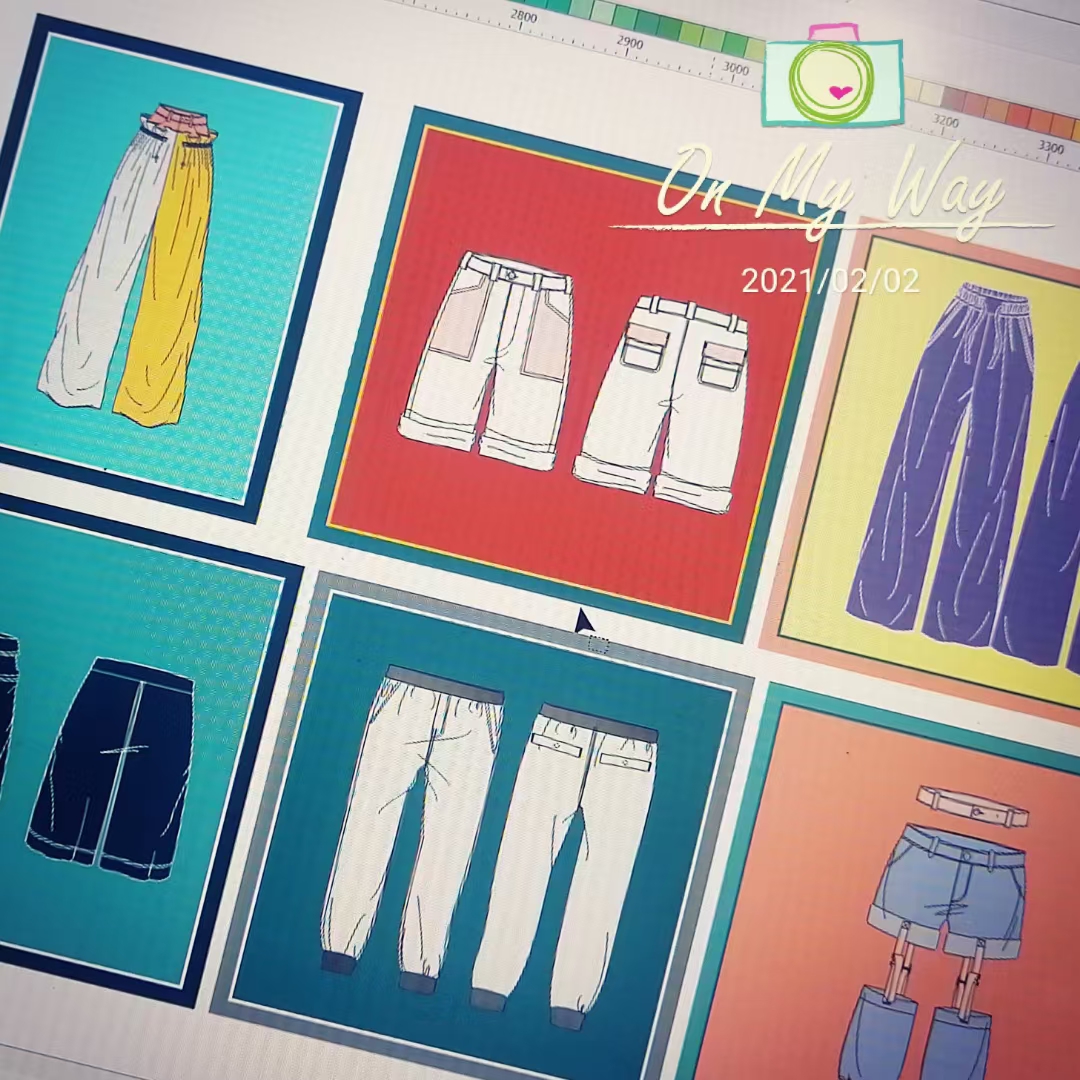Viewport: 1080px width, 1080px height.
Task: Click the 3300 mark on the horizontal ruler
Action: pos(1051,149)
